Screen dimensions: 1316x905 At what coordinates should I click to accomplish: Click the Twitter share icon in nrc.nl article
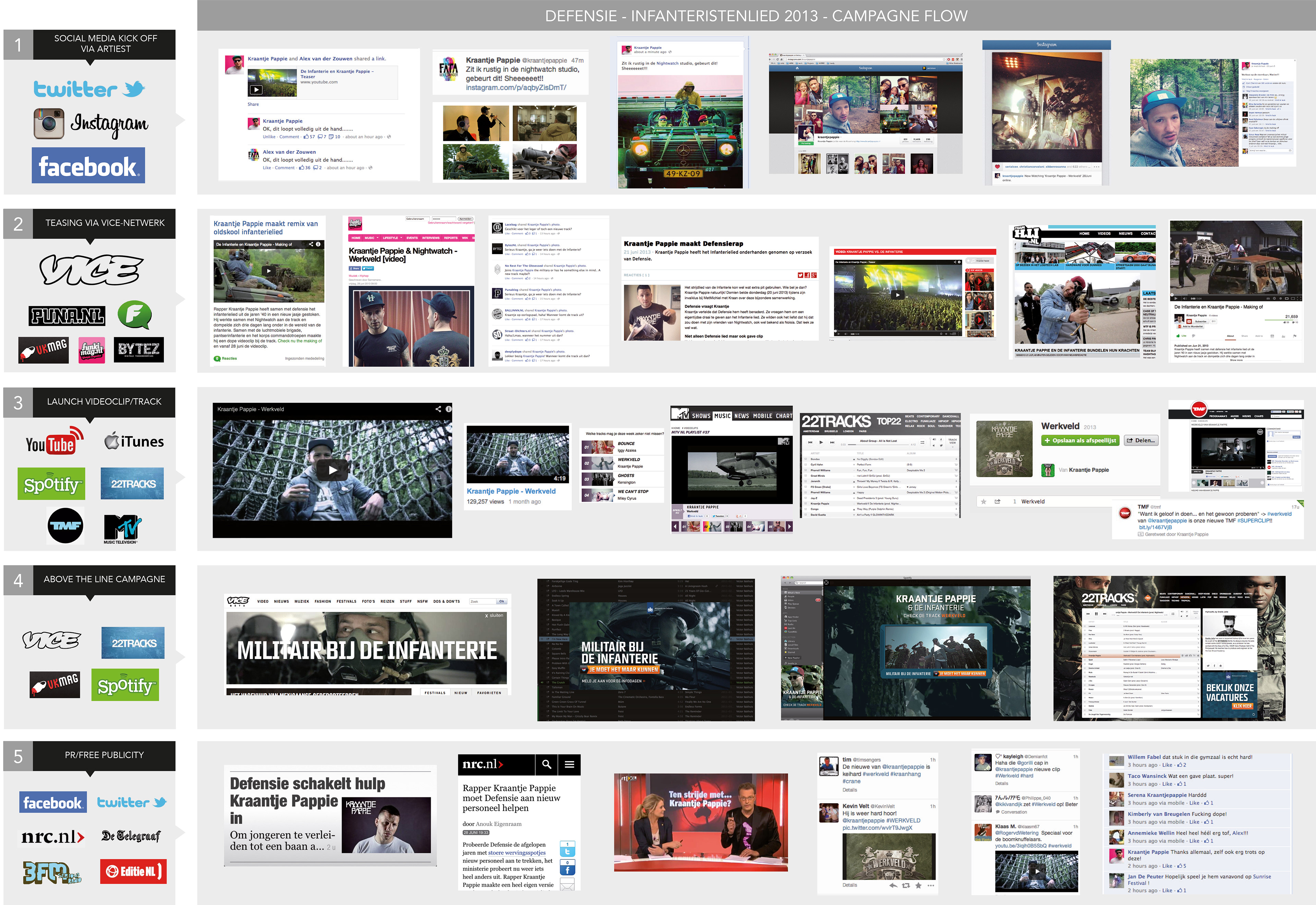click(x=567, y=849)
